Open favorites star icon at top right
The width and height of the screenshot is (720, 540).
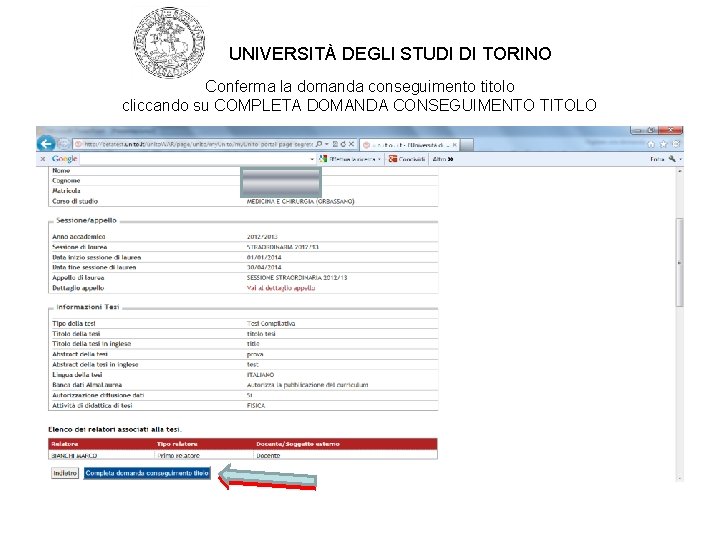(x=664, y=144)
